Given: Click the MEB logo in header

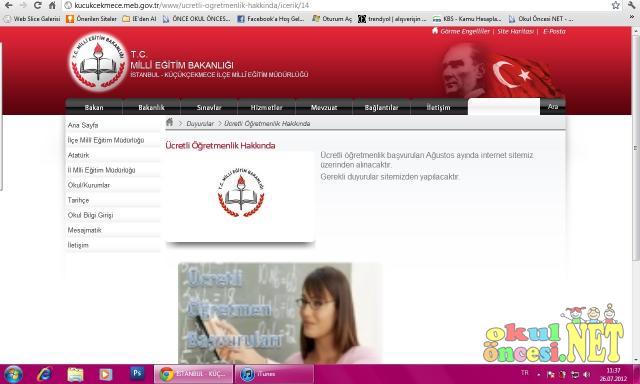Looking at the screenshot, I should click(x=98, y=62).
